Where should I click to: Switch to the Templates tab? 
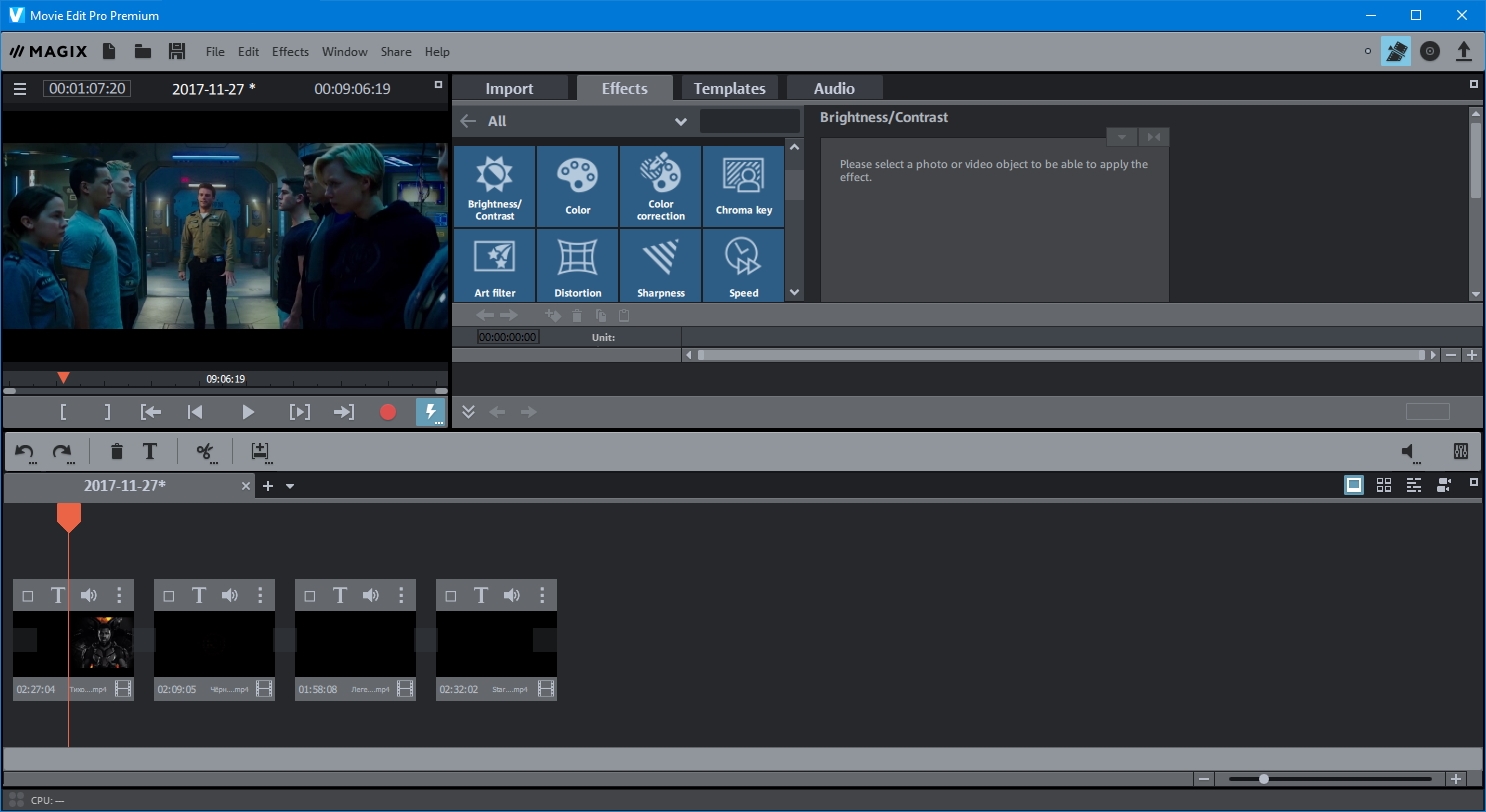tap(730, 88)
